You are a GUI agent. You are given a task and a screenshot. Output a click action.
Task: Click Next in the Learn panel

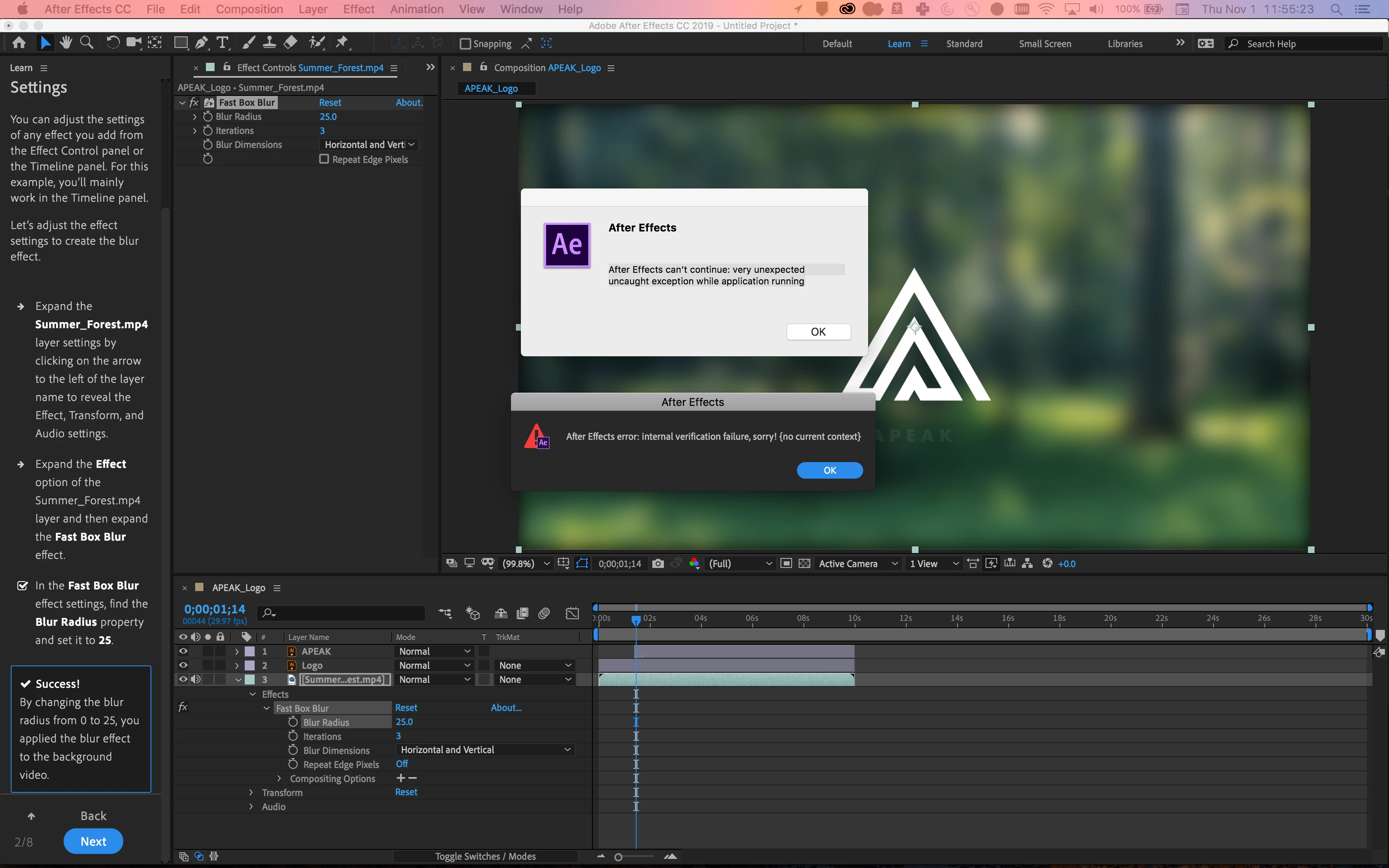[x=93, y=841]
